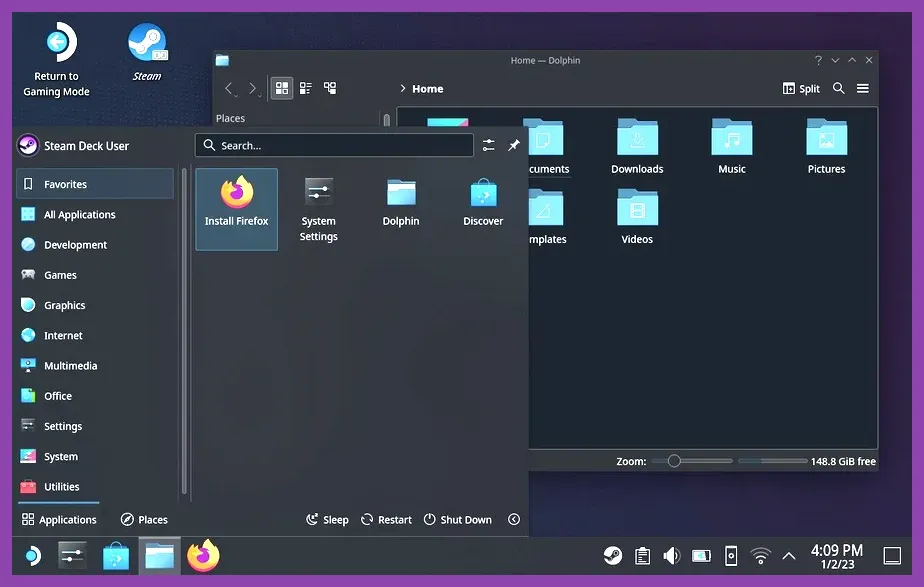Switch Dolphin to Icons view mode

coord(282,88)
